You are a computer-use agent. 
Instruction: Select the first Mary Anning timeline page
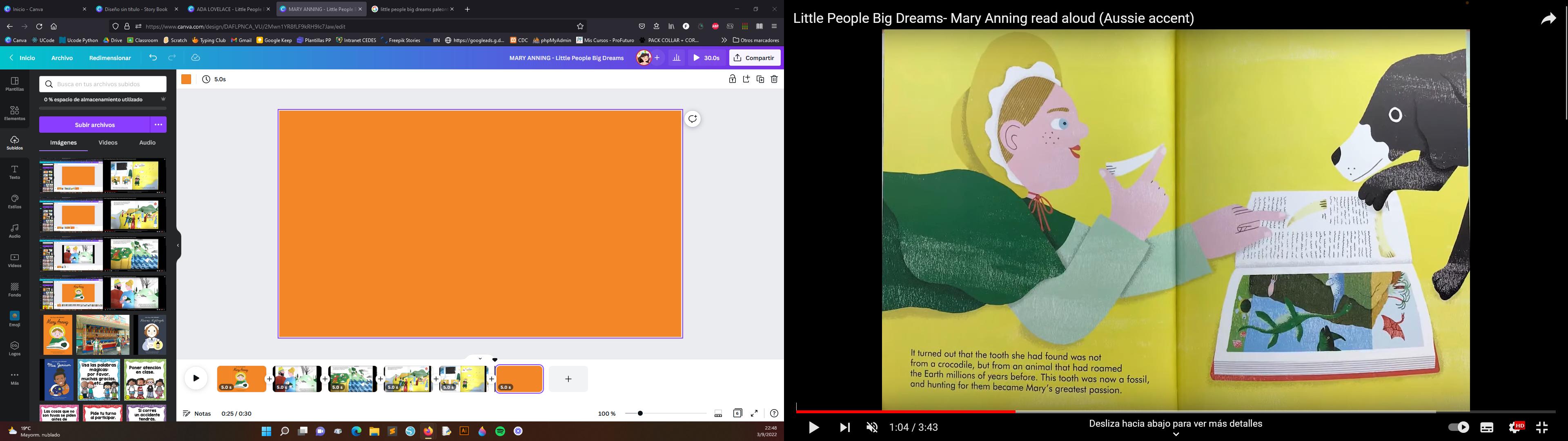point(242,379)
